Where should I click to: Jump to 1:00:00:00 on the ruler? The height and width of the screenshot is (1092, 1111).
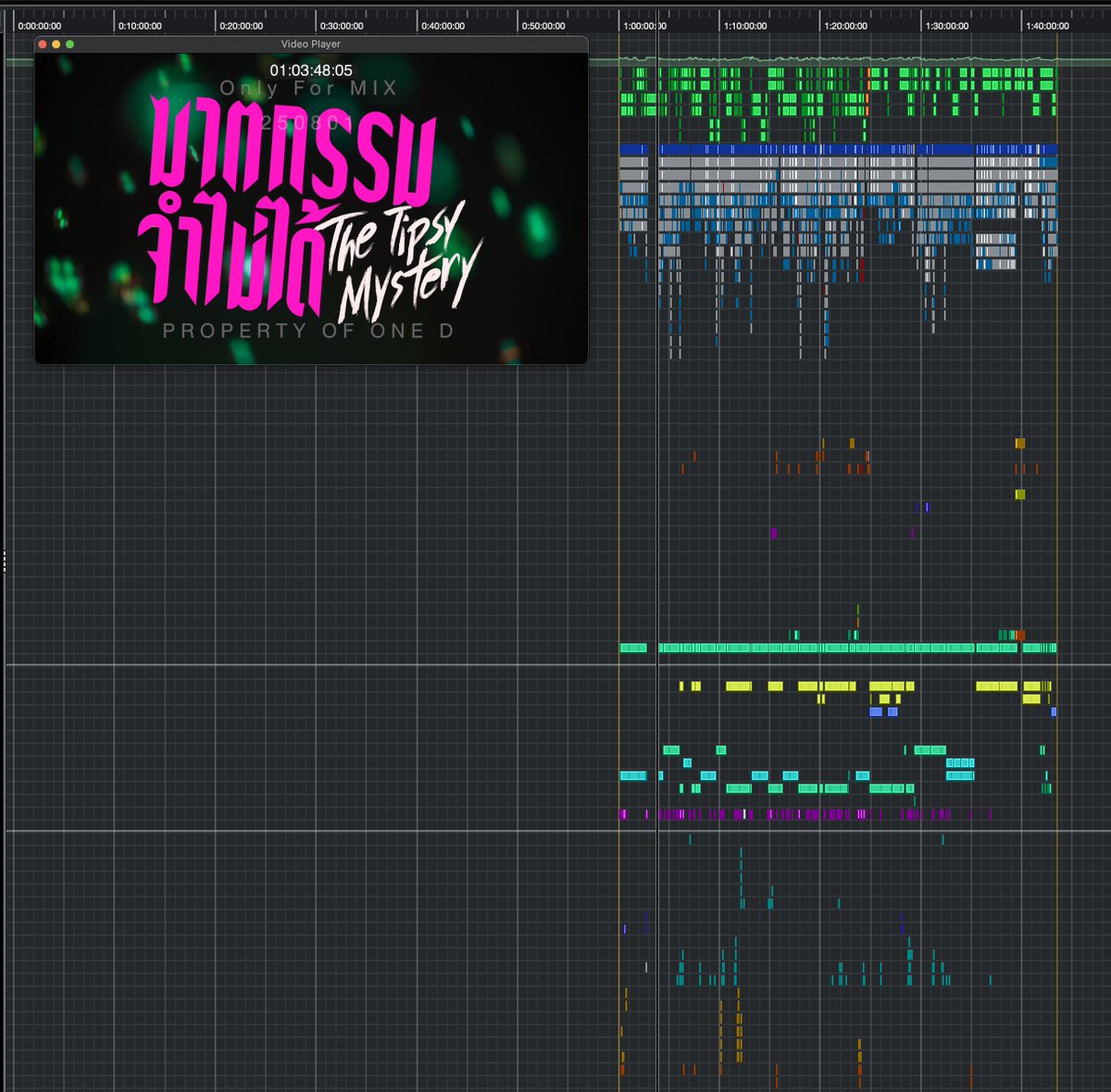pyautogui.click(x=644, y=26)
